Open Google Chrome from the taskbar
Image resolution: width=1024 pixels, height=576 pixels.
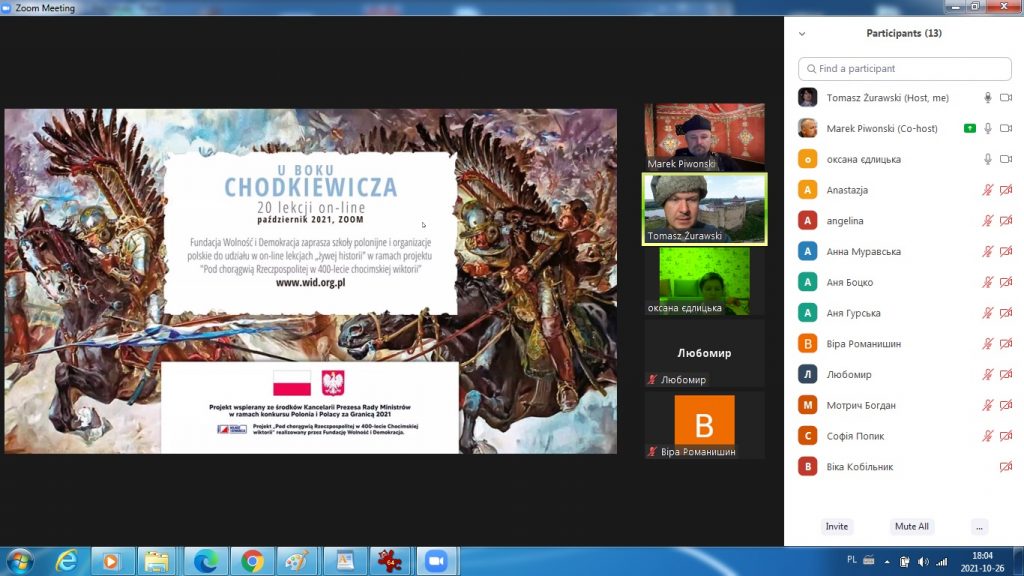(252, 561)
